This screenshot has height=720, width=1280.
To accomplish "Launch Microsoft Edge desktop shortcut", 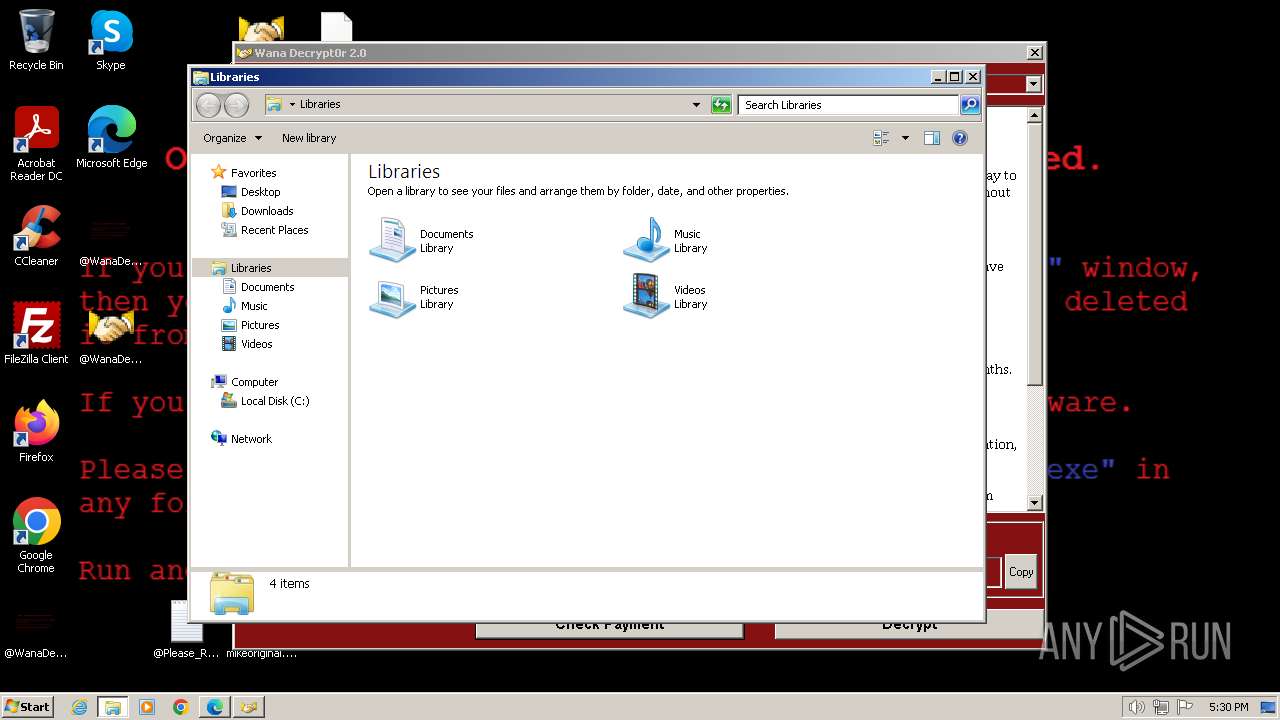I will (x=111, y=137).
